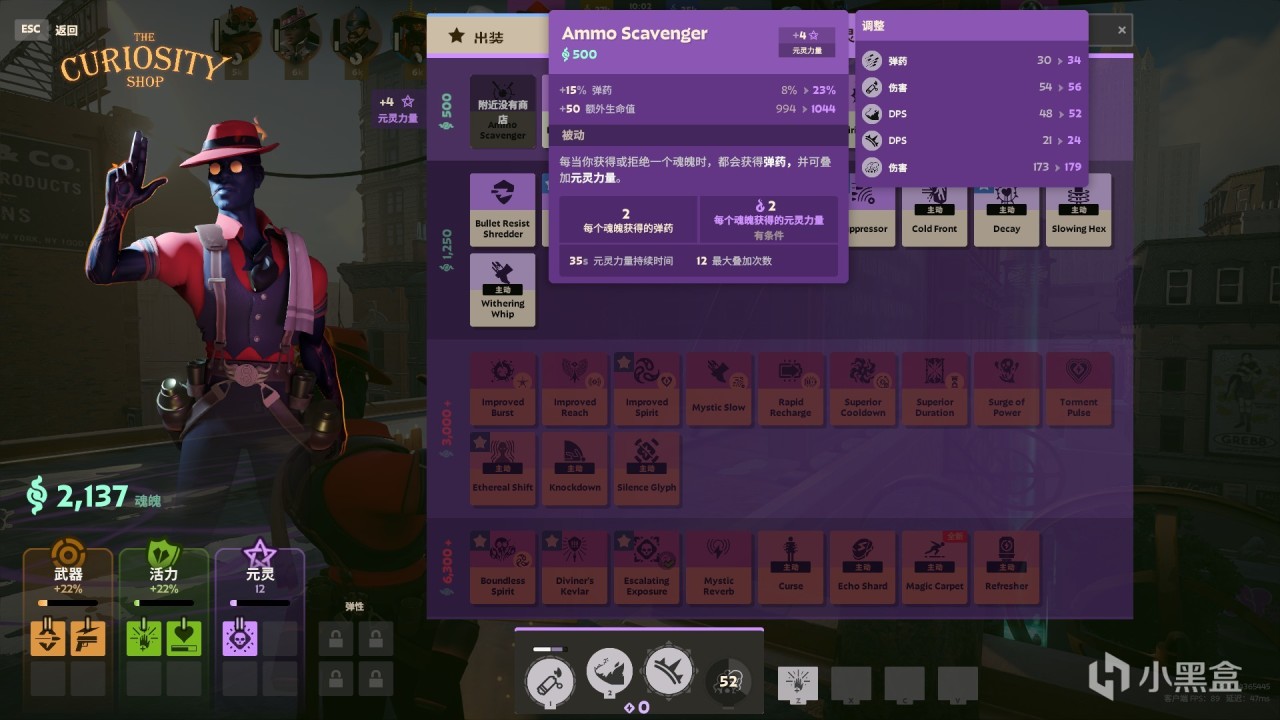
Task: Select the equipped green glowing-hand vitality item
Action: [x=143, y=638]
